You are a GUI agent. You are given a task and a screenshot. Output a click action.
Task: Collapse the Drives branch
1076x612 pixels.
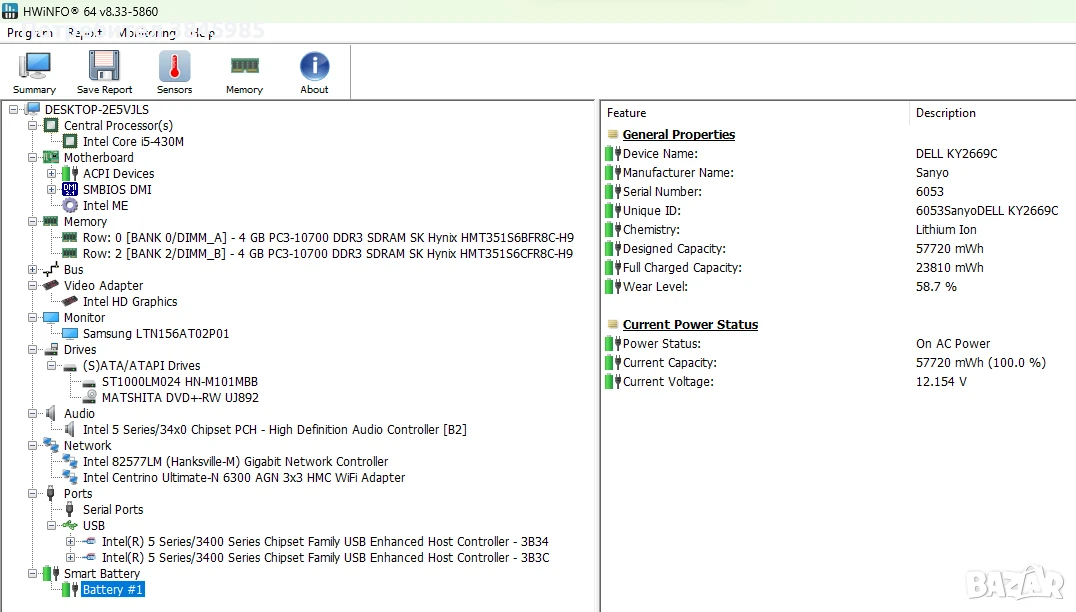click(32, 349)
